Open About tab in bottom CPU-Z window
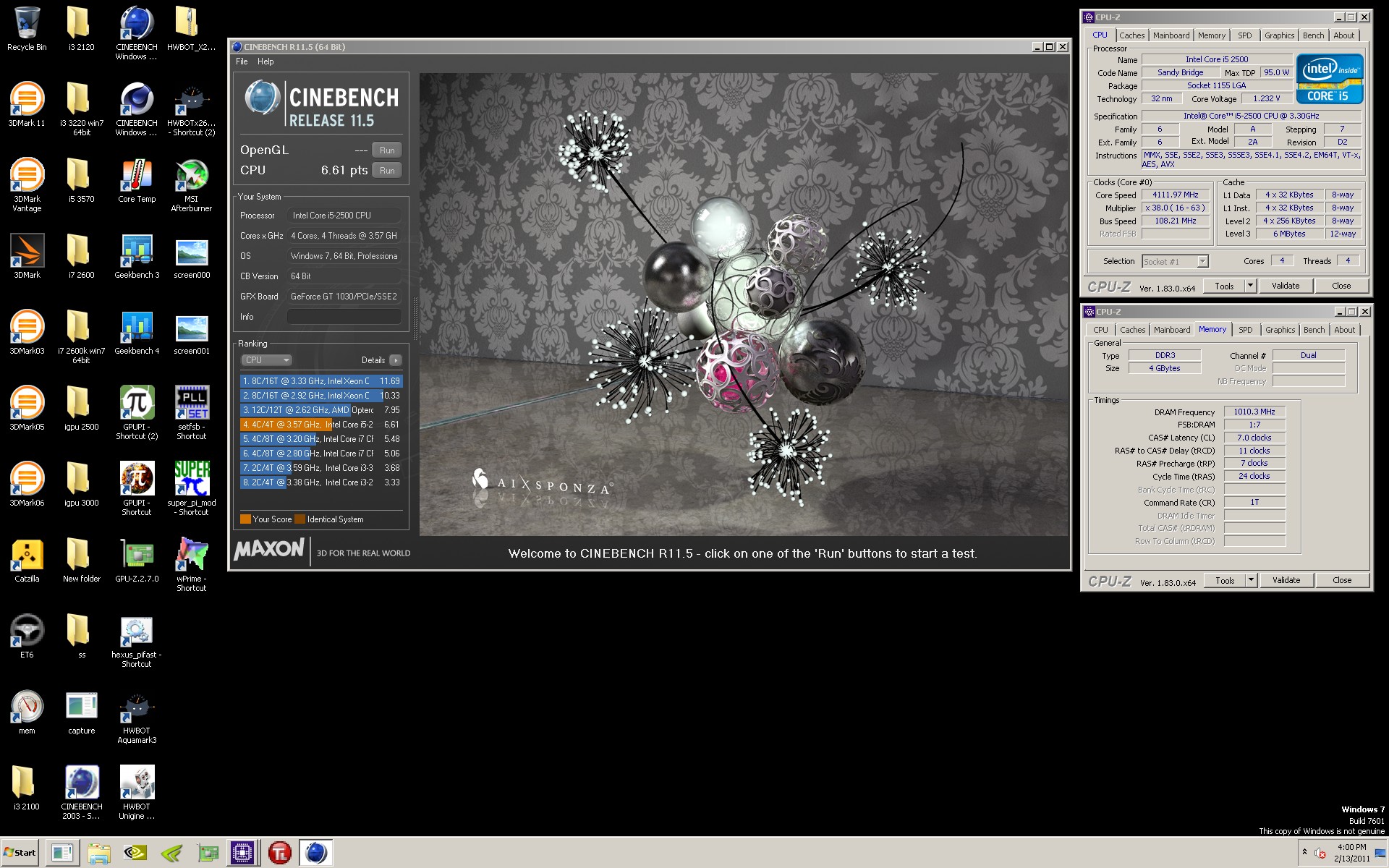This screenshot has height=868, width=1389. (x=1344, y=330)
